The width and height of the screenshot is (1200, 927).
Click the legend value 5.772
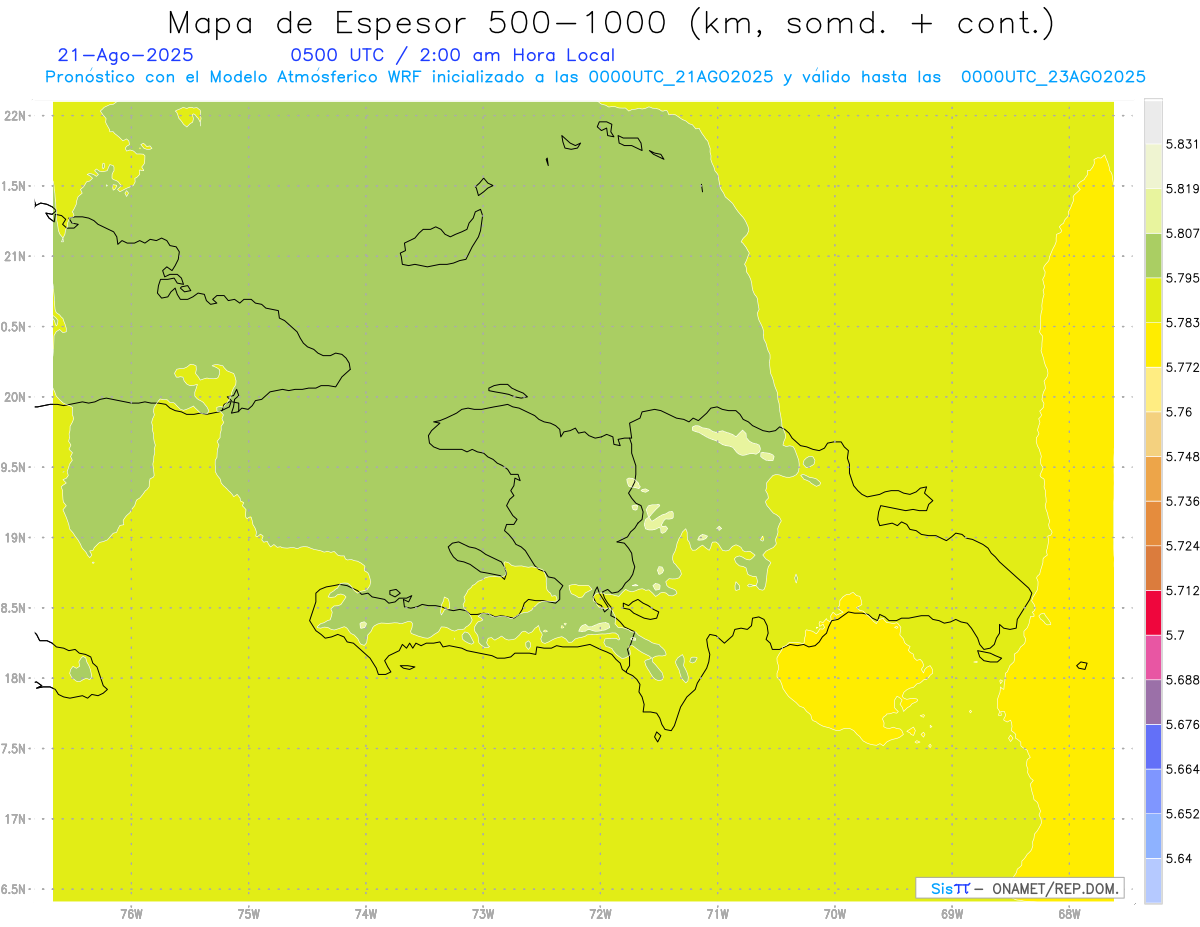(1183, 368)
